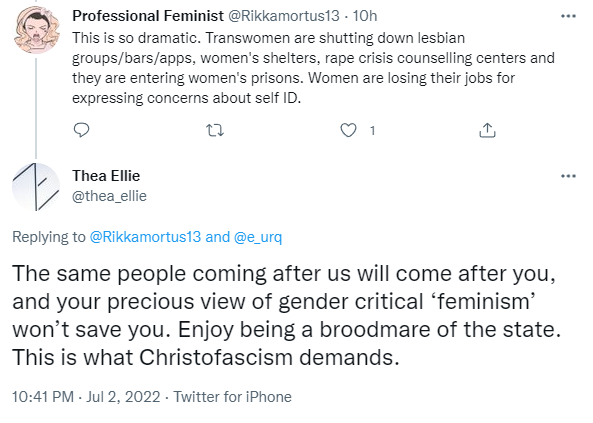Click Twitter for iPhone source link
The width and height of the screenshot is (593, 423).
click(233, 397)
